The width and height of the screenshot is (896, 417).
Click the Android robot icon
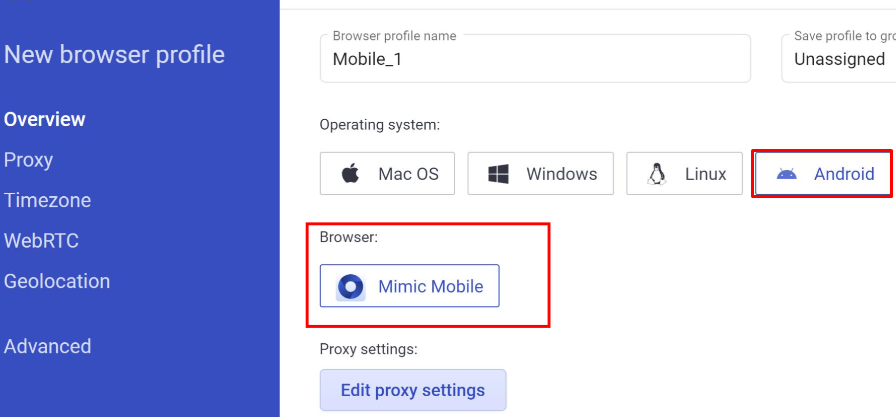[786, 174]
